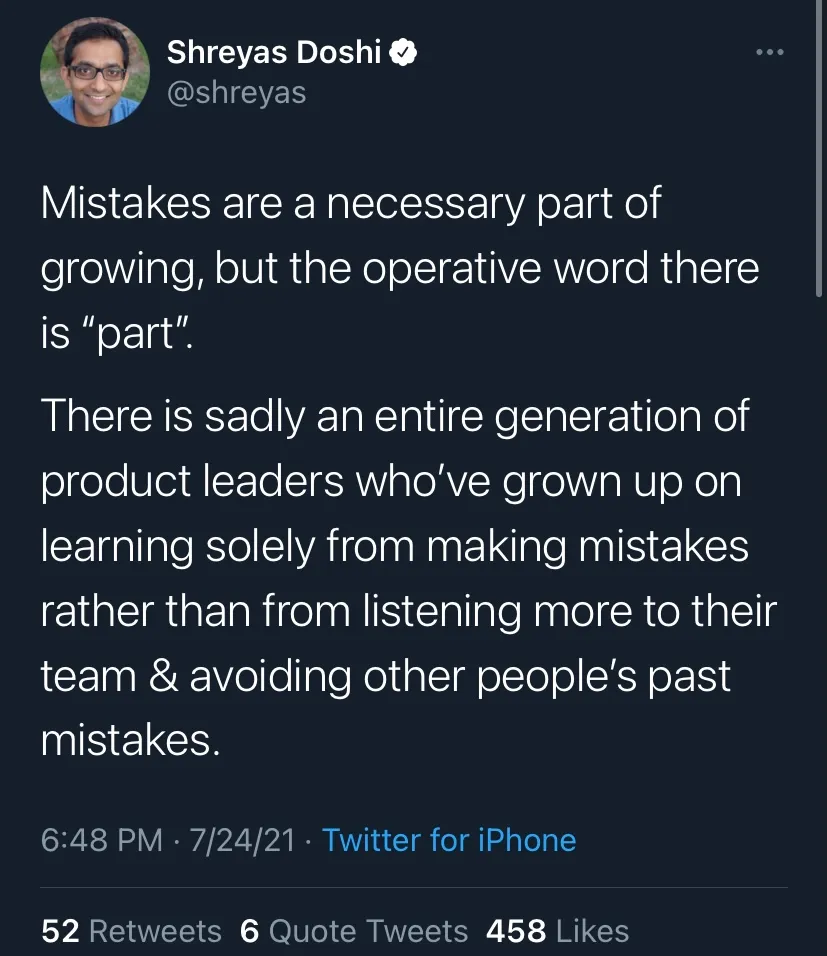The width and height of the screenshot is (827, 956).
Task: Click the display name Shreyas Doshi
Action: pyautogui.click(x=274, y=52)
